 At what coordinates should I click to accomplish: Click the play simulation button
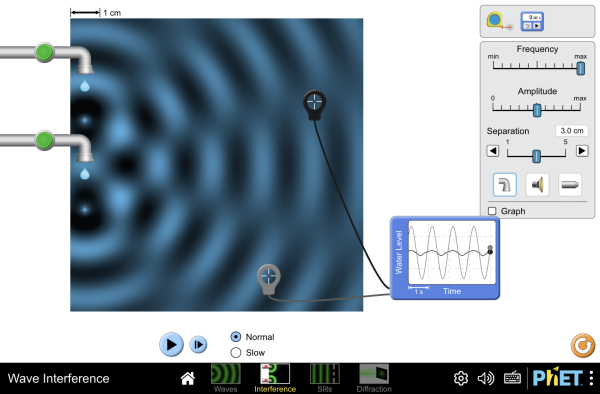tap(171, 345)
